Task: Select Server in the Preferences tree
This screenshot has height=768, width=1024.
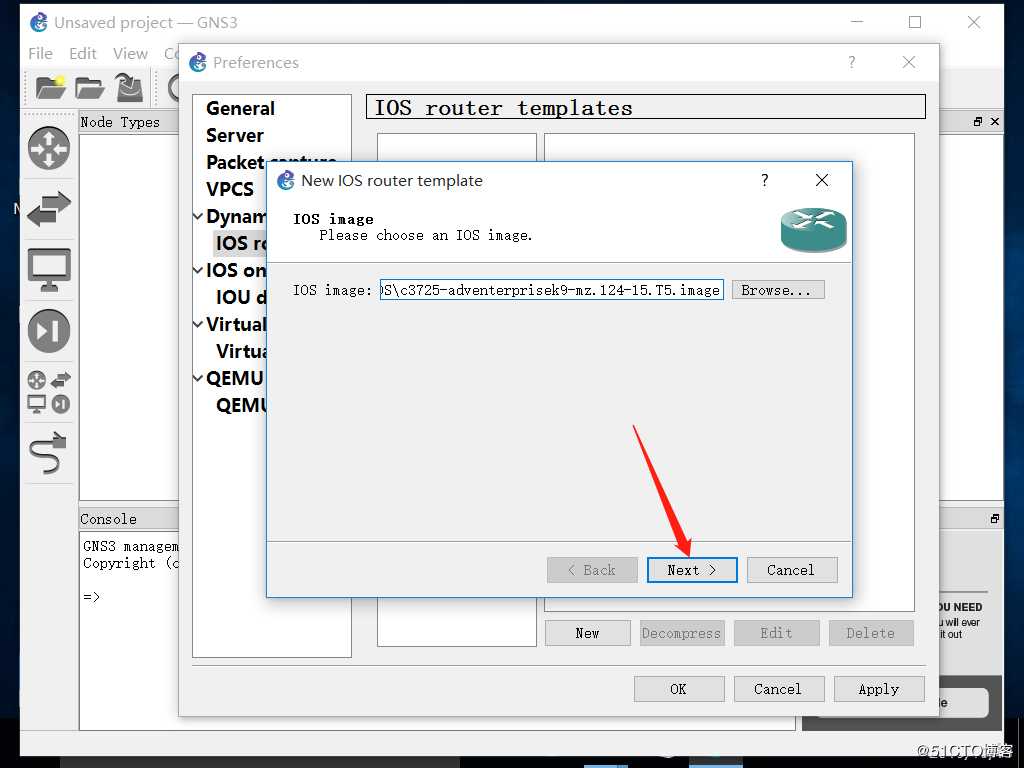Action: pos(235,135)
